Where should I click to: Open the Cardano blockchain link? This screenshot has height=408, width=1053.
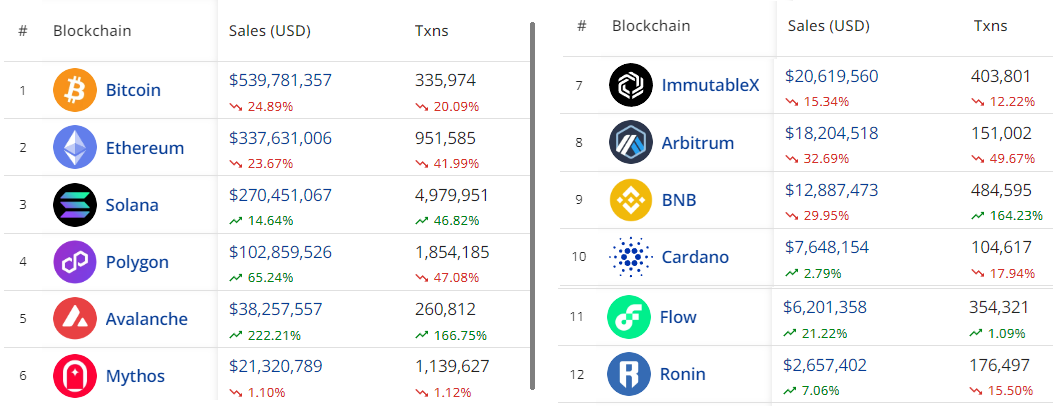coord(695,257)
